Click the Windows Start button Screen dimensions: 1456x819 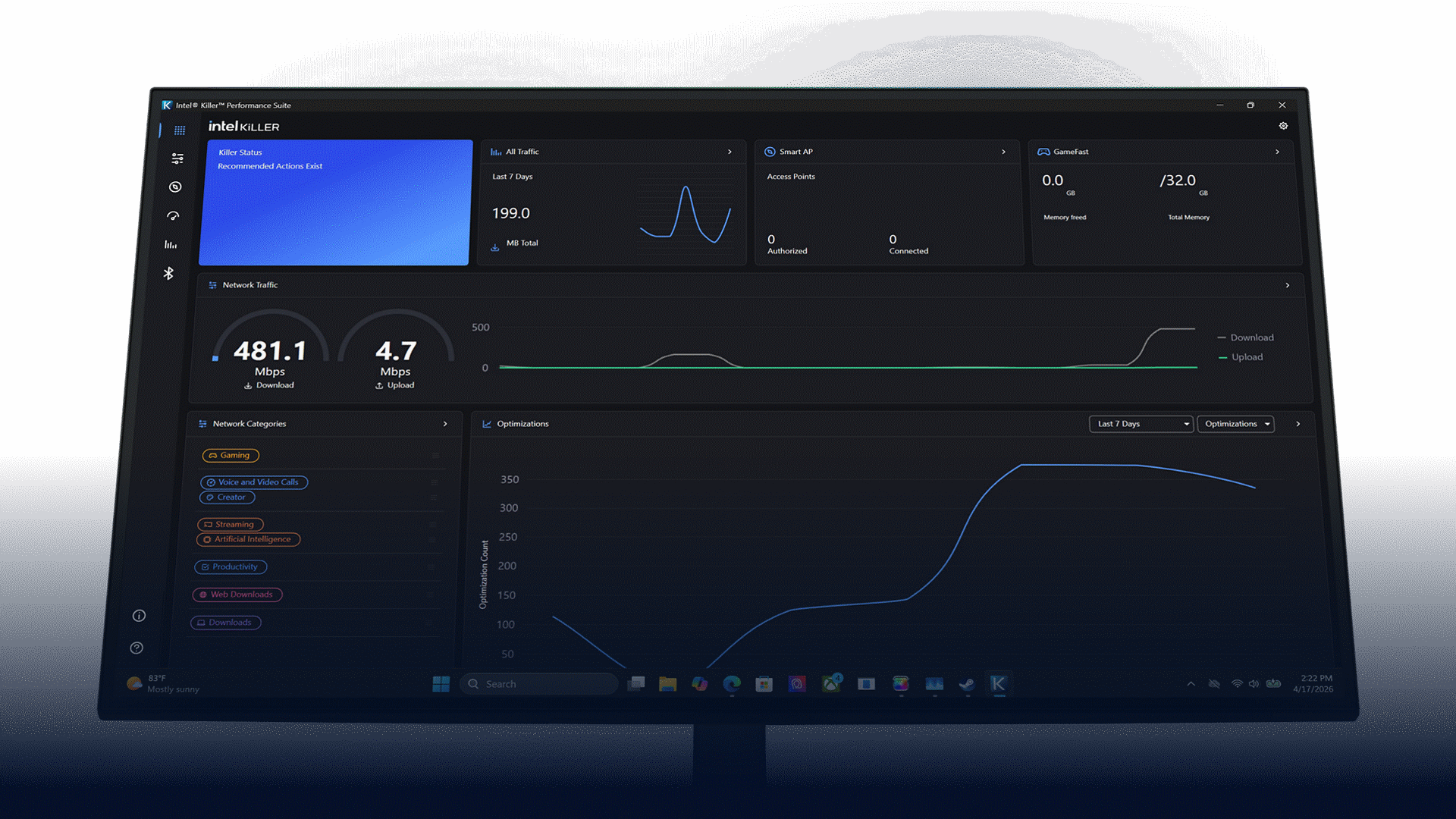[x=441, y=684]
